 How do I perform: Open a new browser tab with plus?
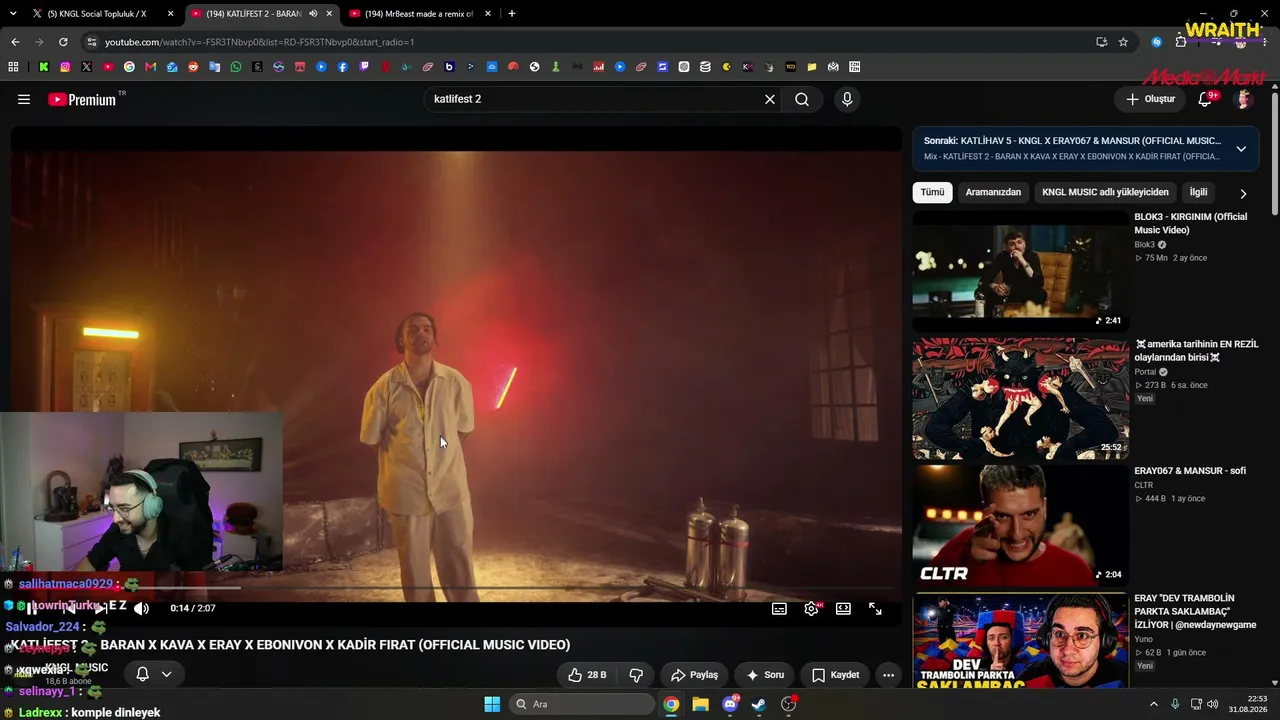(x=512, y=14)
